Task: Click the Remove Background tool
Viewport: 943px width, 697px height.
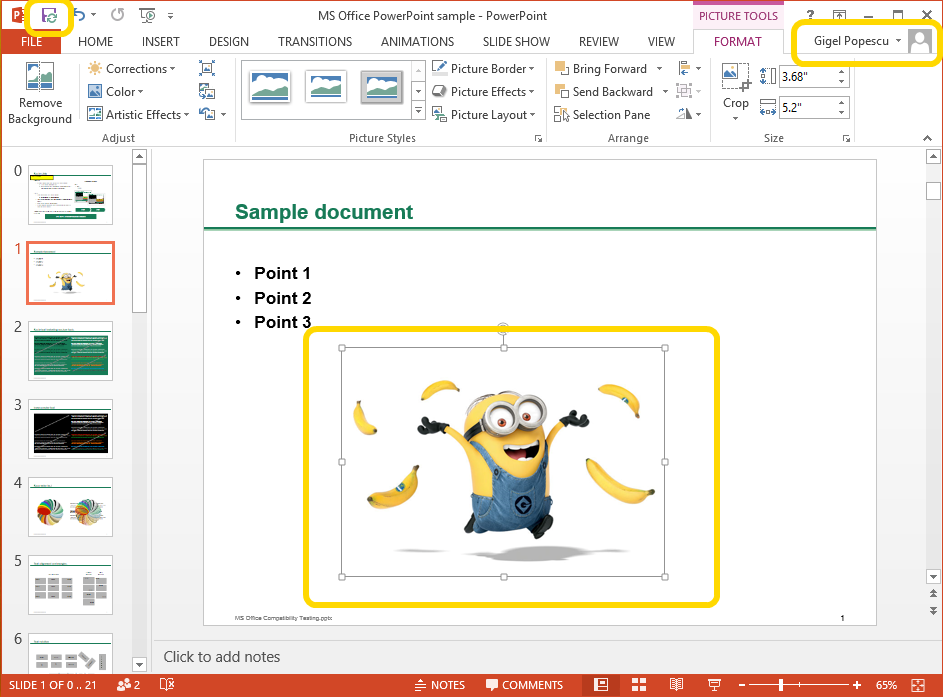Action: pos(40,93)
